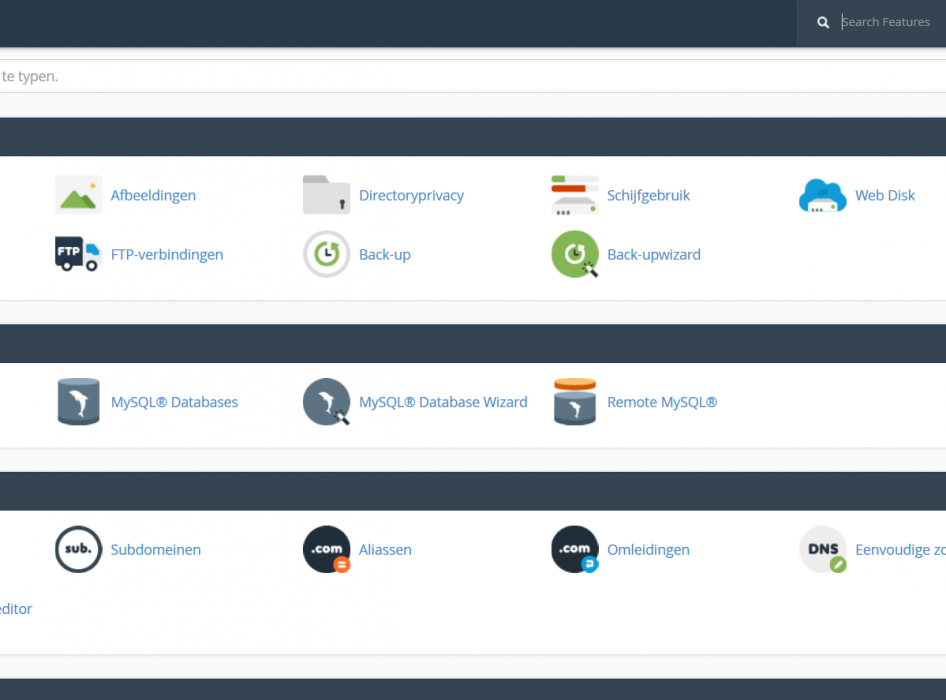Open the Back-upwizard green icon
This screenshot has width=946, height=700.
pos(575,254)
